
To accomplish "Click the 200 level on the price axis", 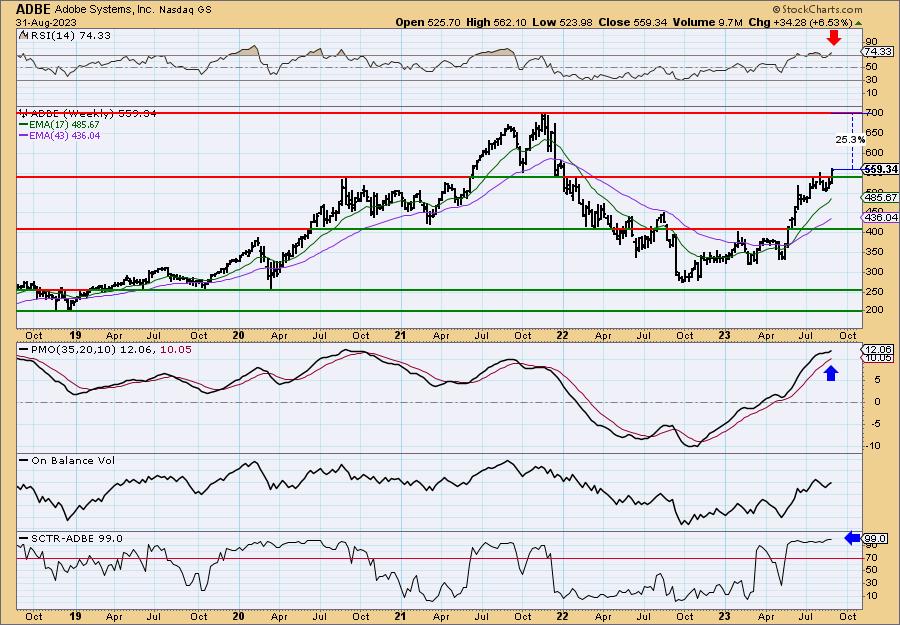I will click(875, 310).
